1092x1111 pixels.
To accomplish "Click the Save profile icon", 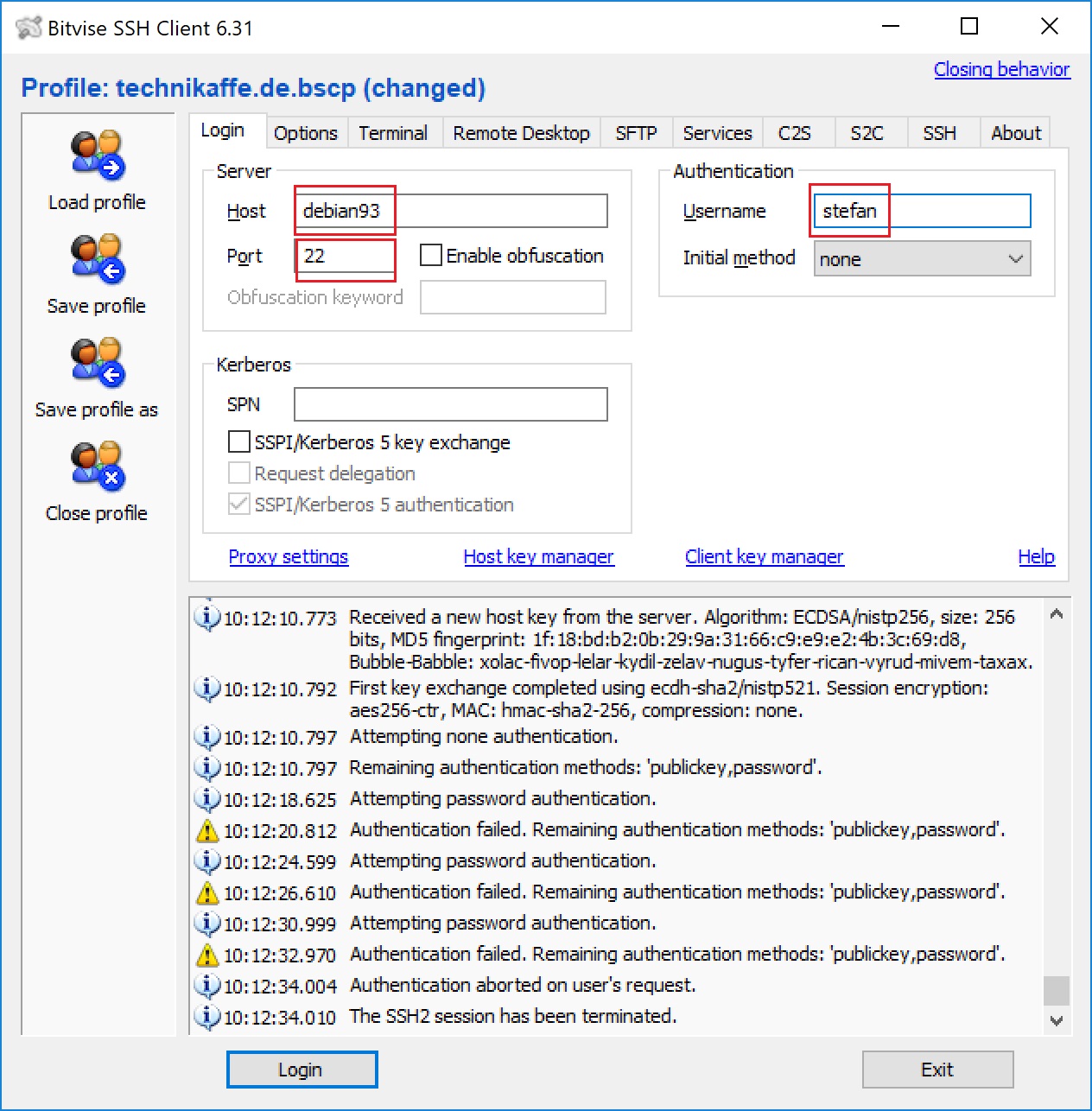I will point(98,258).
